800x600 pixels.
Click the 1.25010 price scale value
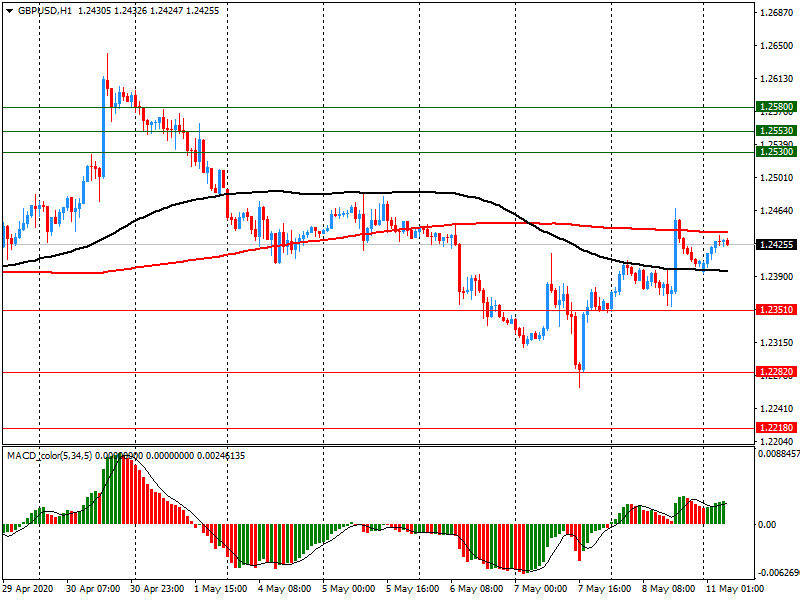pos(777,178)
